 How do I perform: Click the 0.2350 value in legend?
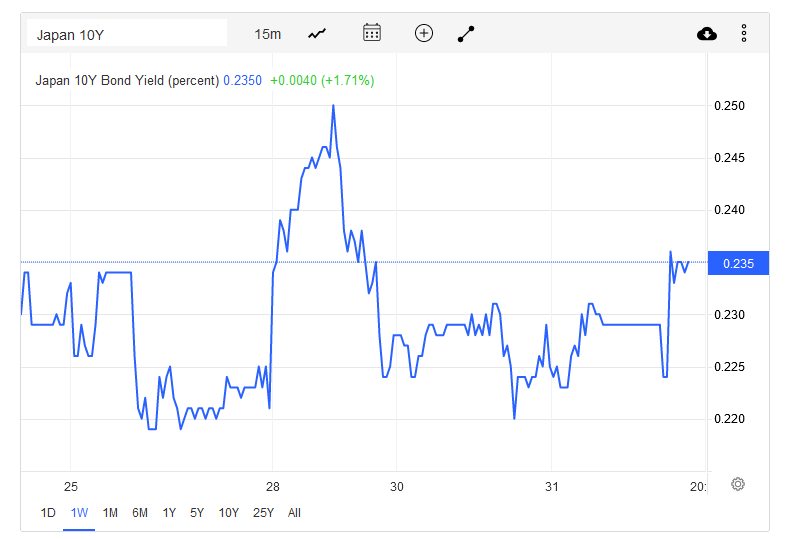(243, 81)
